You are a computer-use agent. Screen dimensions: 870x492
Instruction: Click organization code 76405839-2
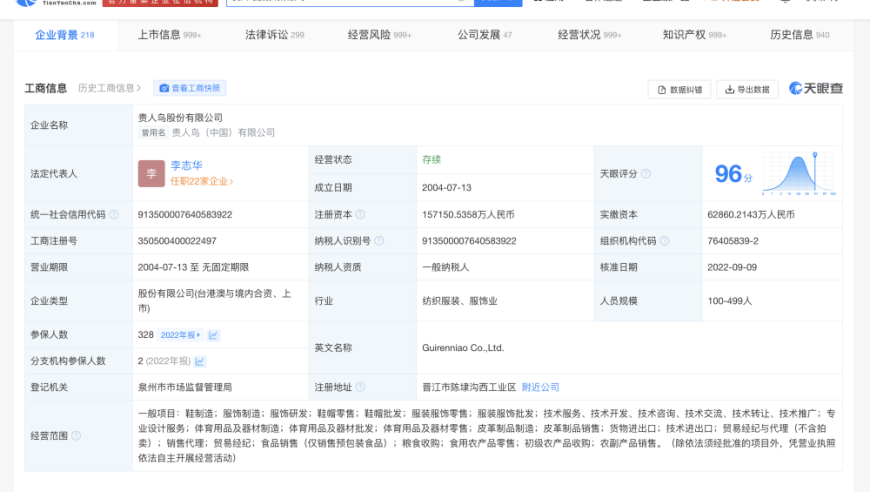(732, 241)
